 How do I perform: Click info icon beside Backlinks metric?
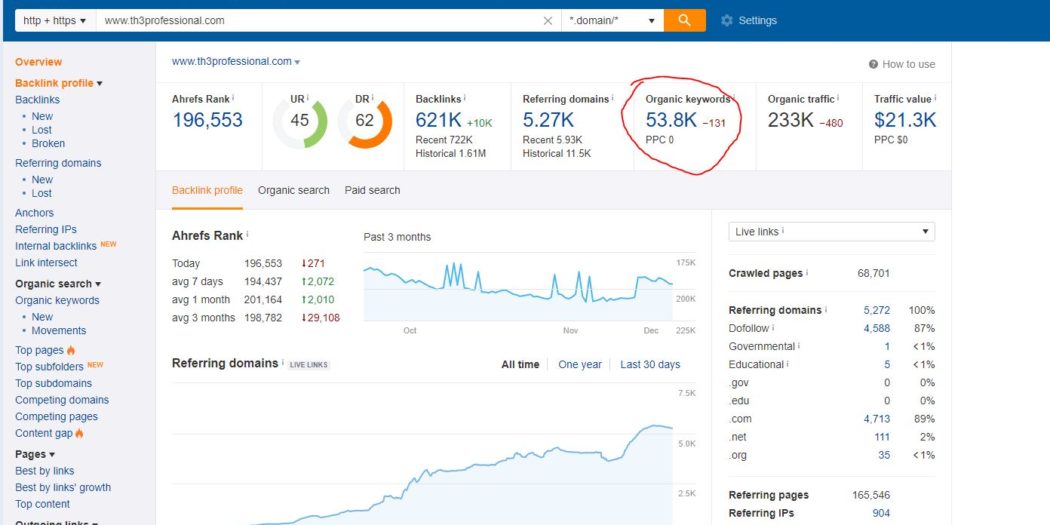point(465,98)
